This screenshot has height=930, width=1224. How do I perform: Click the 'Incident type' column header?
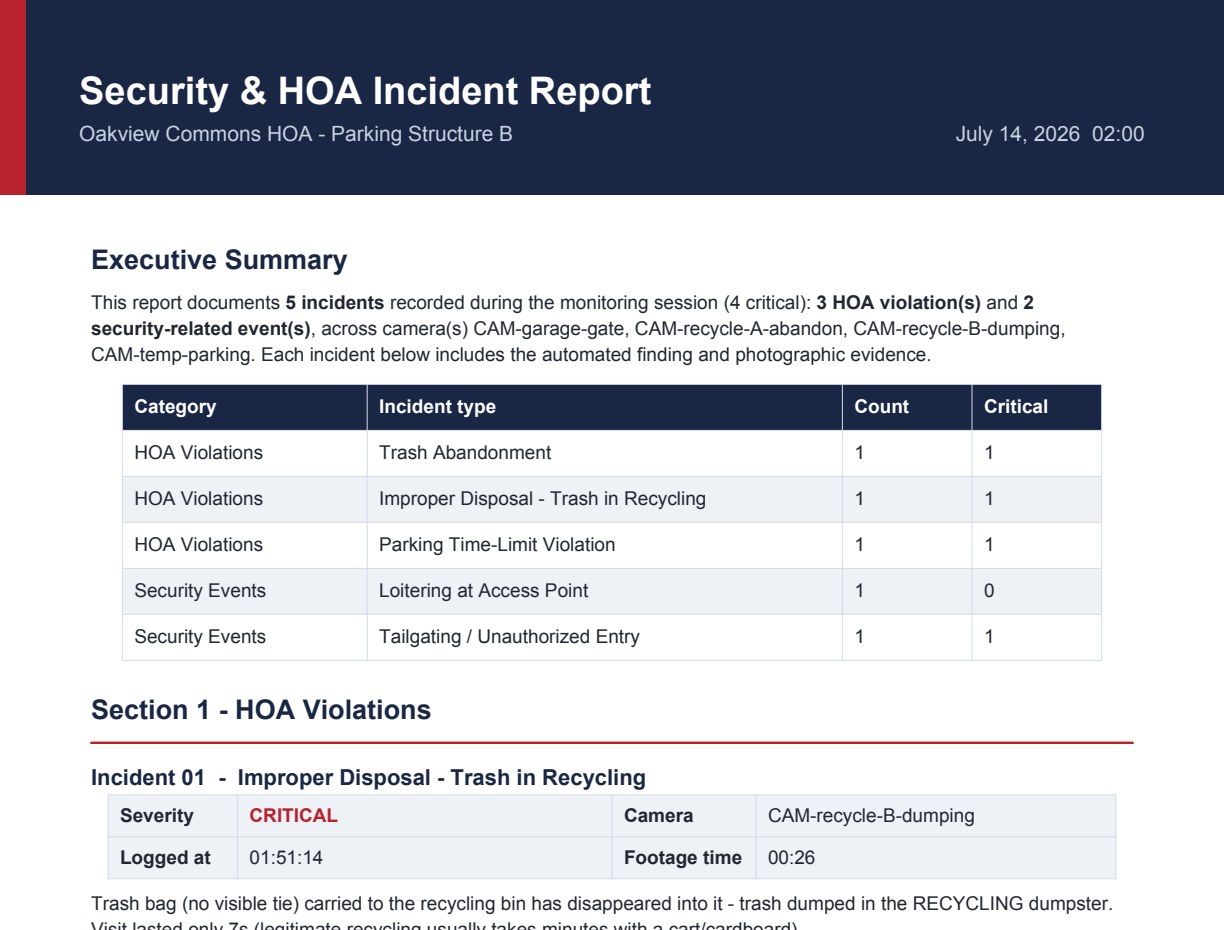604,407
